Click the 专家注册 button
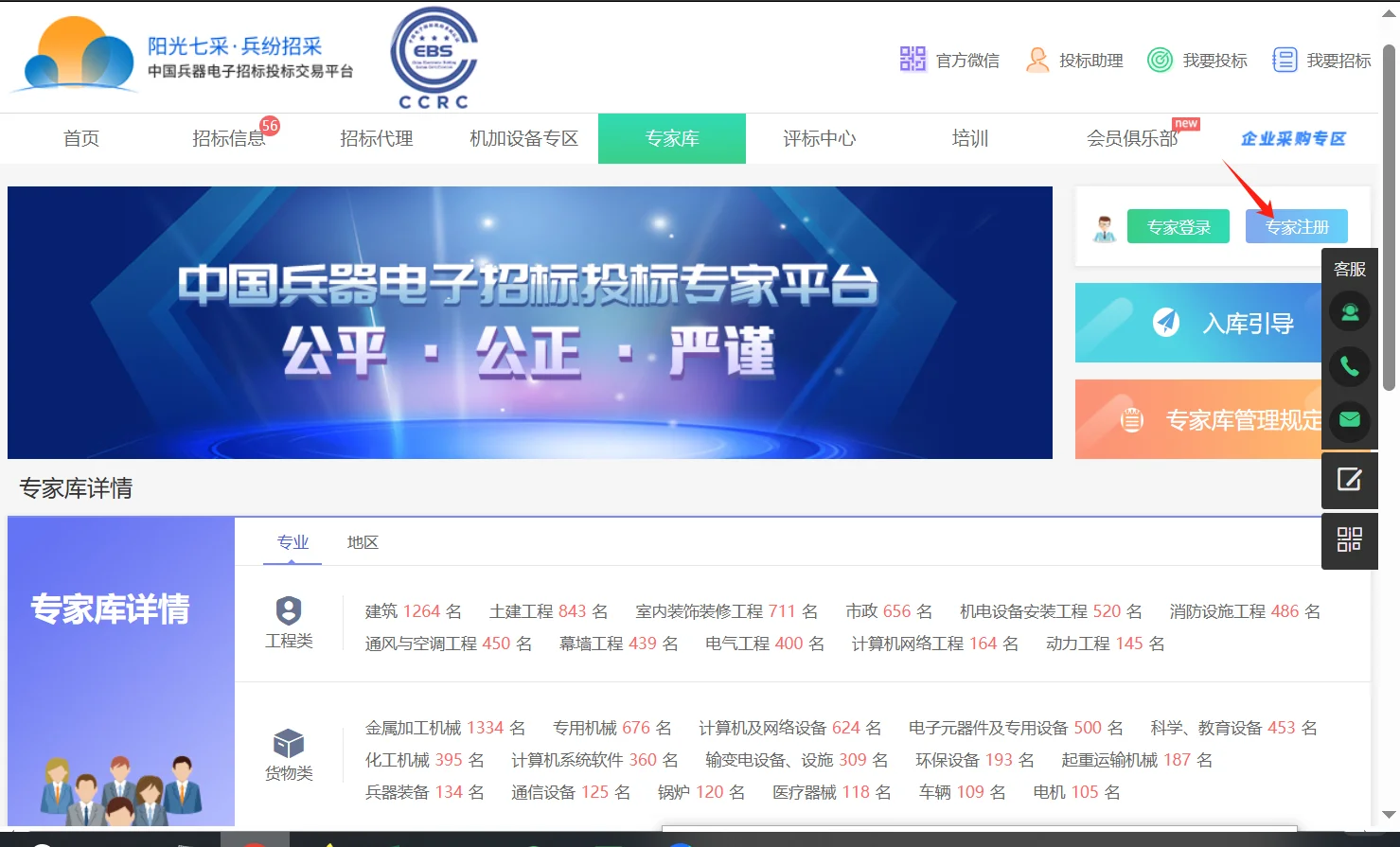 tap(1296, 226)
